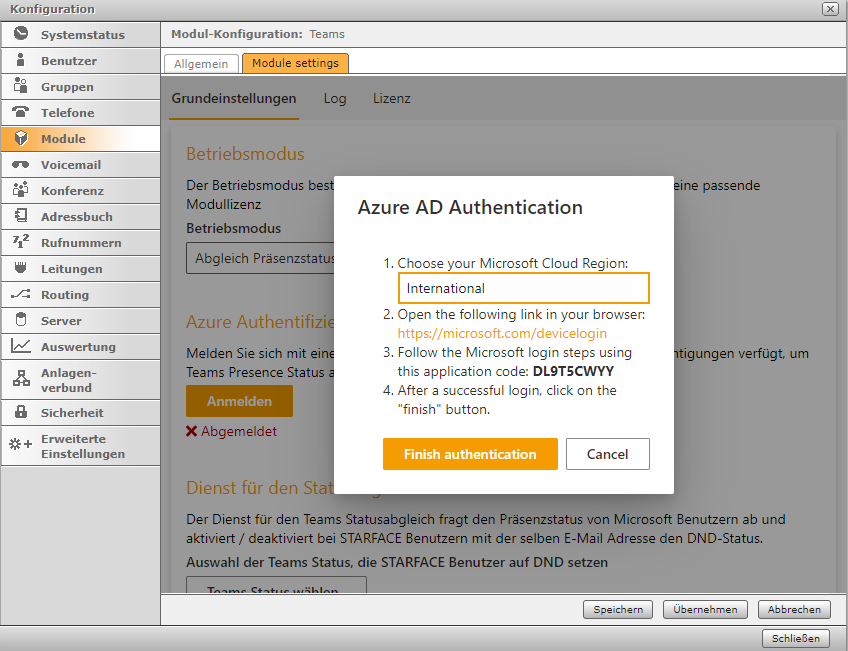Click the Leitungen plug icon

click(21, 268)
